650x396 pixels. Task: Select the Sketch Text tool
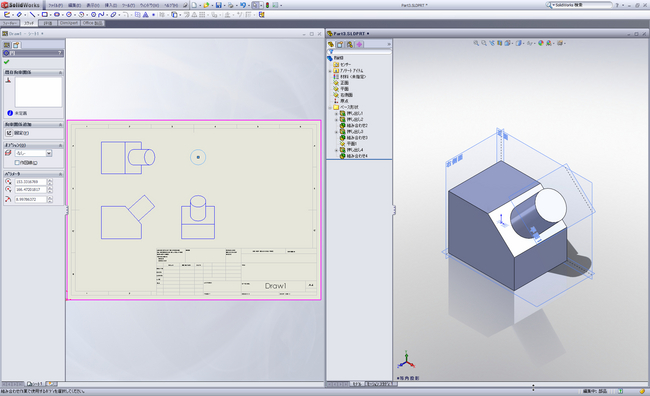coord(146,15)
